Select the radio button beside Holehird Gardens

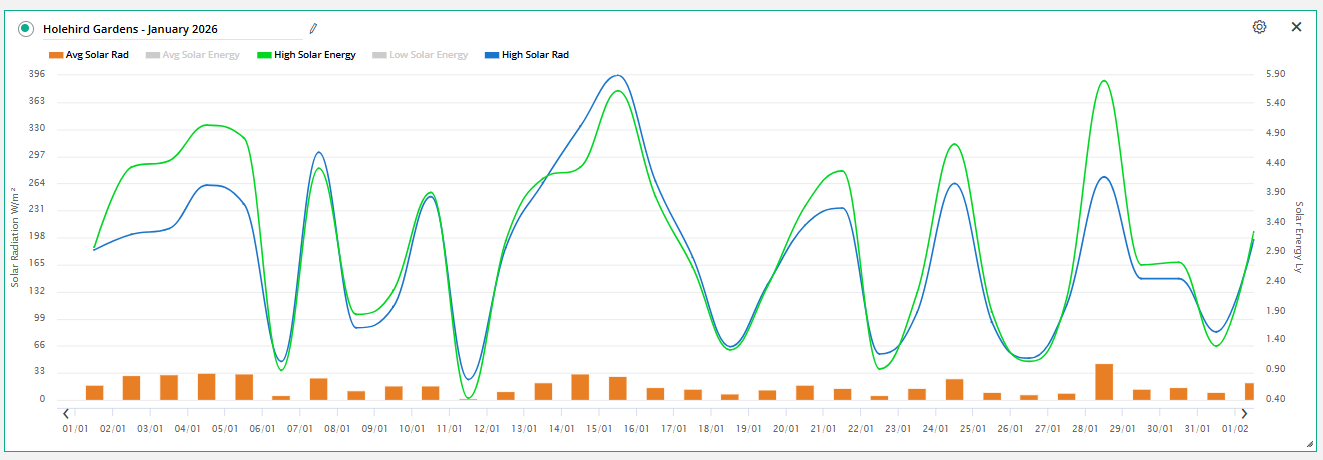click(25, 29)
